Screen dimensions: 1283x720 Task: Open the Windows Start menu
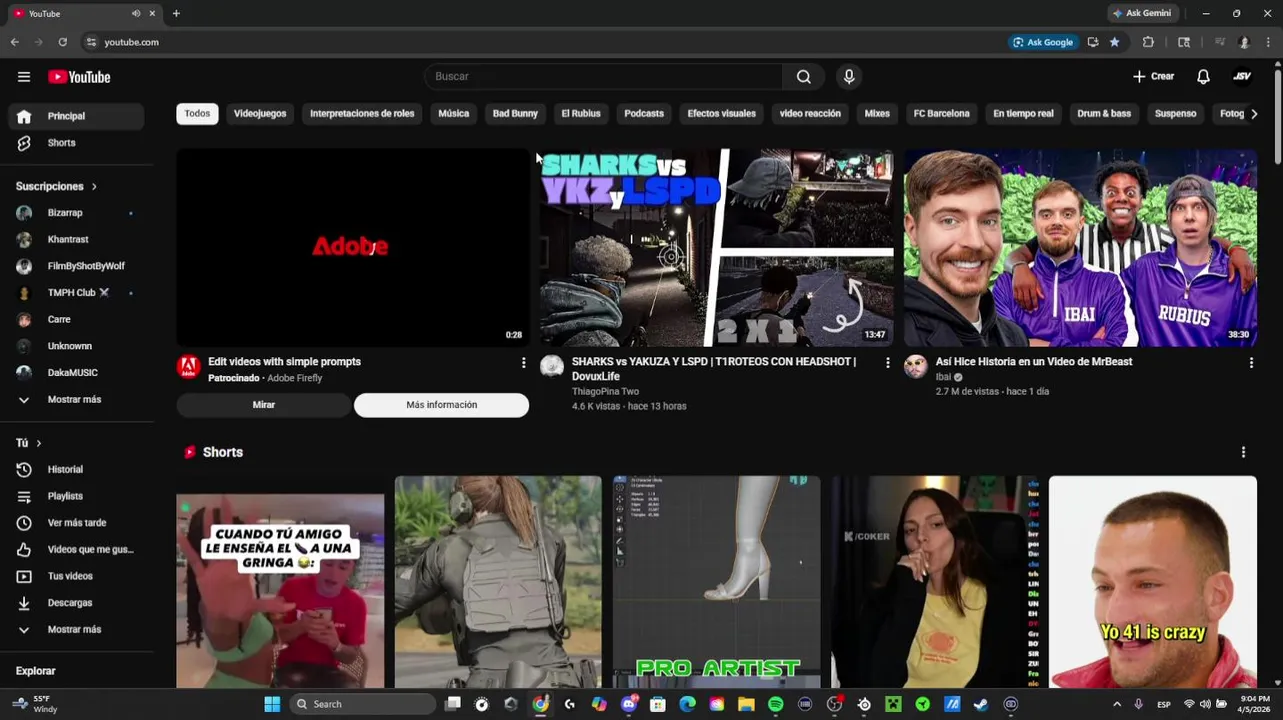point(272,704)
